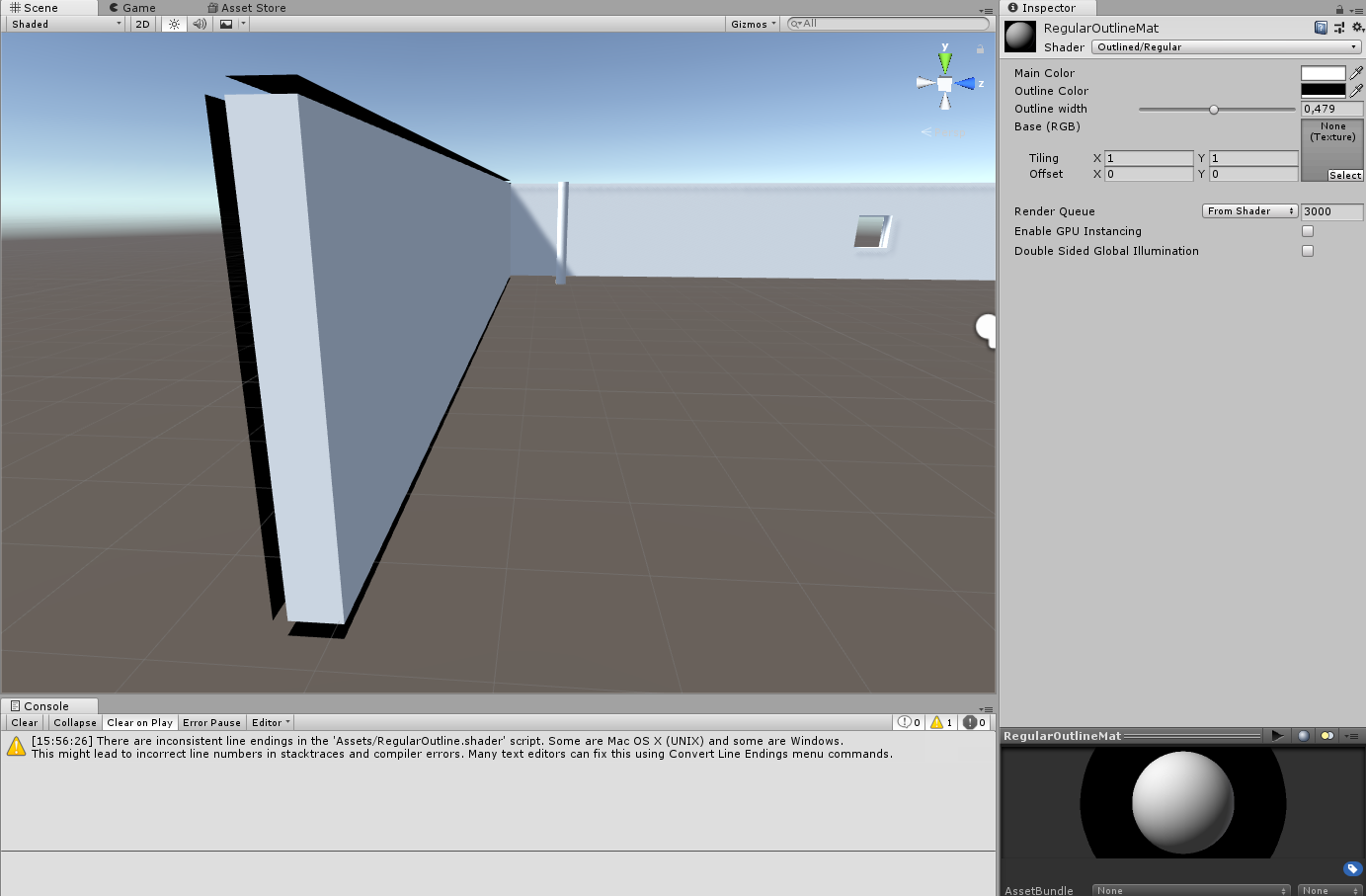Open AssetBundle variant dropdown
1366x896 pixels.
tap(1330, 890)
